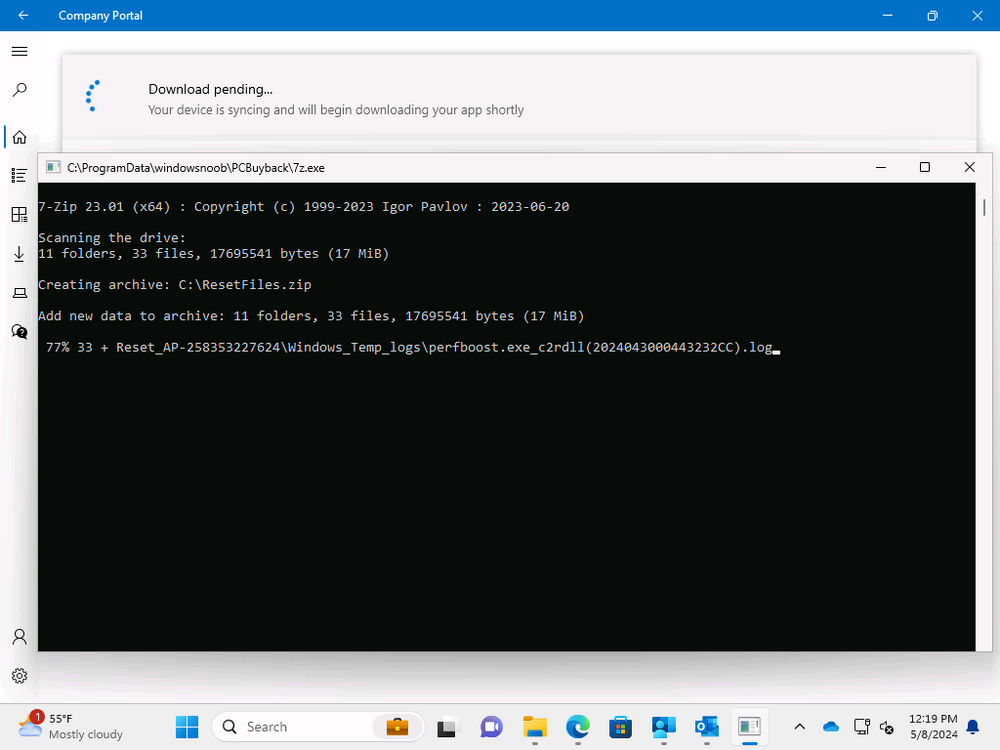
Task: Open Task View from the taskbar
Action: coord(448,726)
